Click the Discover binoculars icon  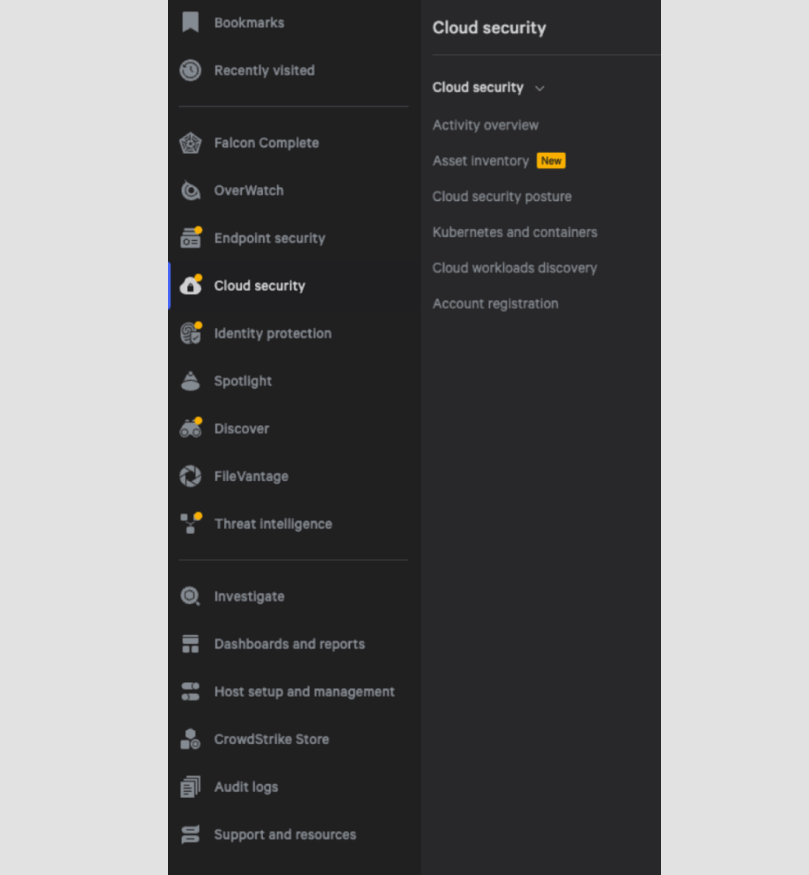pyautogui.click(x=190, y=429)
